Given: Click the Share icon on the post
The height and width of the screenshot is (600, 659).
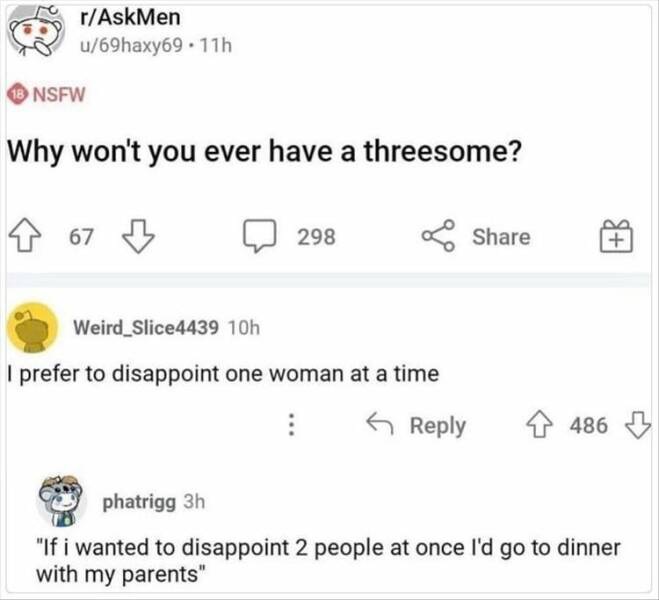Looking at the screenshot, I should [438, 235].
